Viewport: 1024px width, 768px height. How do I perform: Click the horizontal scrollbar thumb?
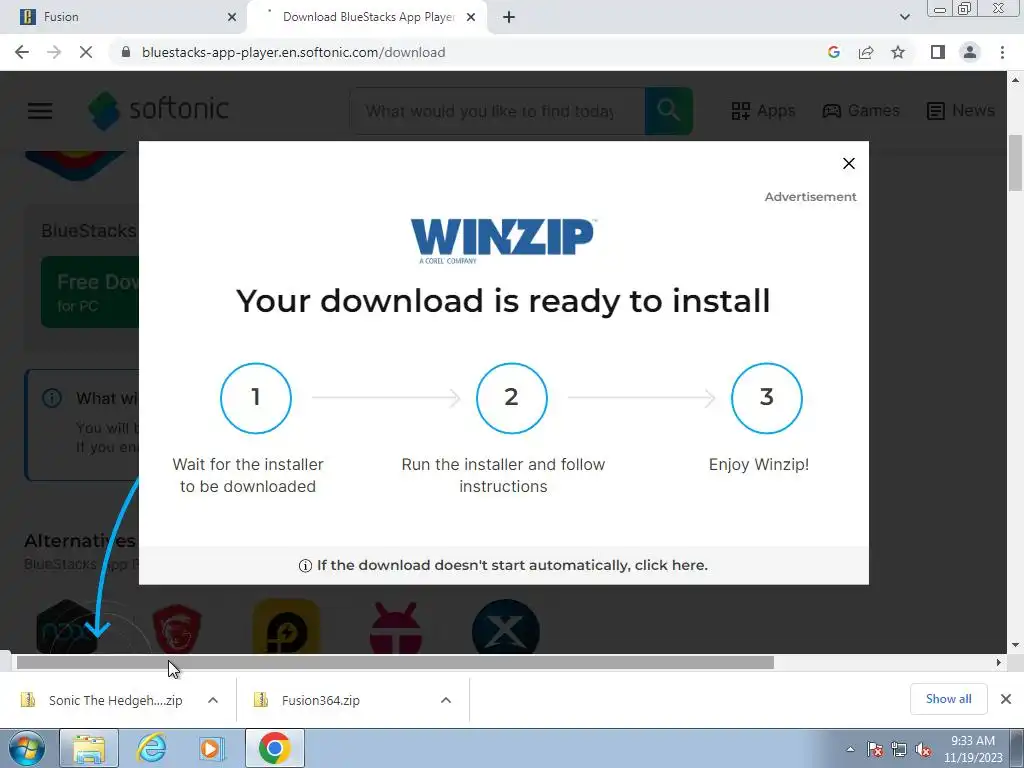coord(395,663)
